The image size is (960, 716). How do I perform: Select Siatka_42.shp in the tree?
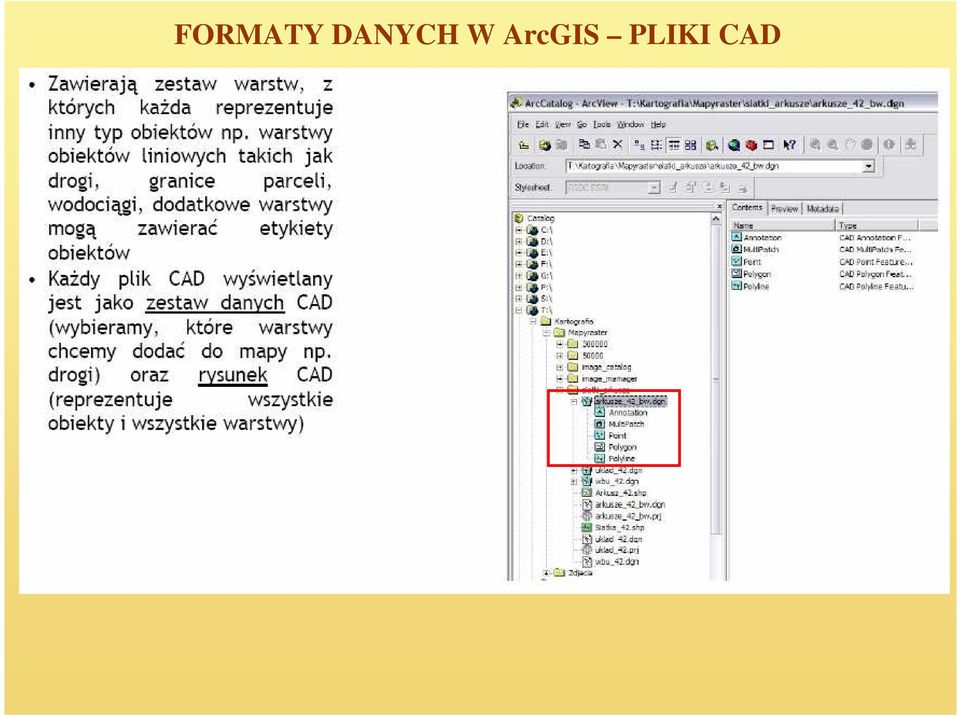pos(612,527)
